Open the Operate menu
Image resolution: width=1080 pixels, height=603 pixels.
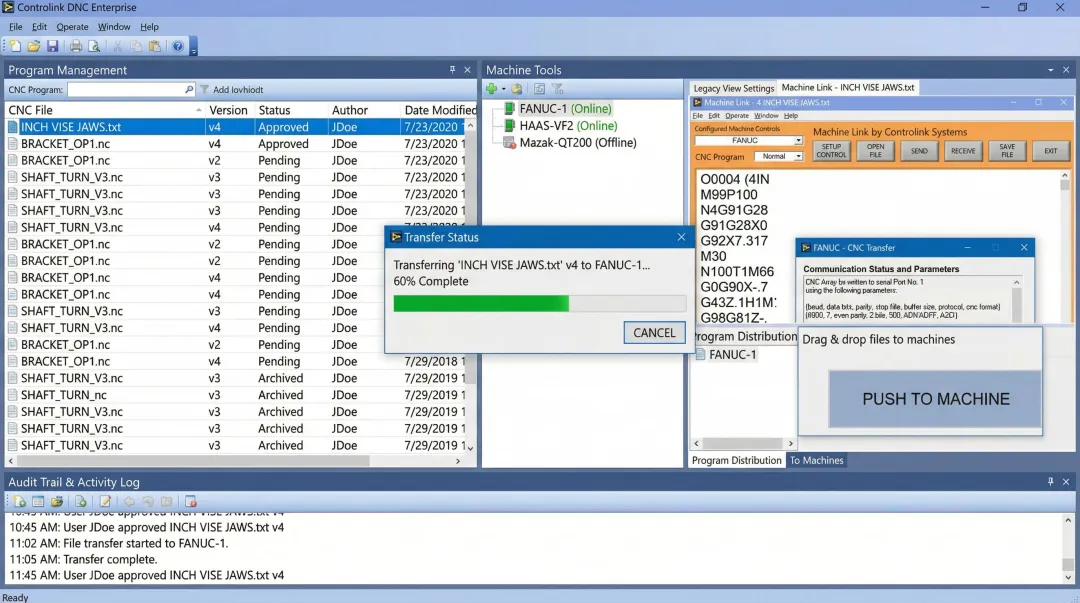(72, 27)
